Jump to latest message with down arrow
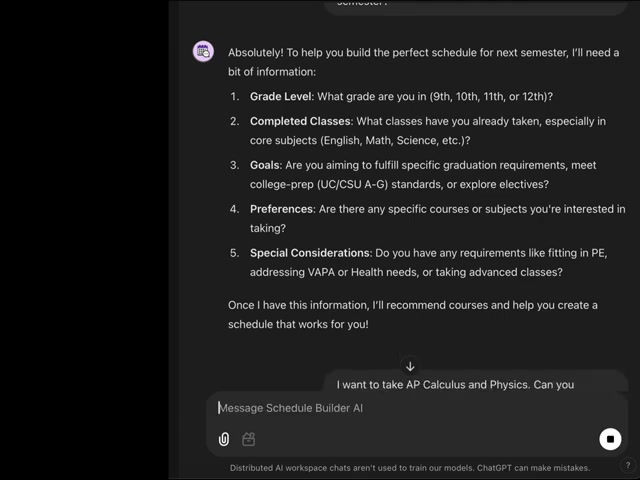Image resolution: width=640 pixels, height=480 pixels. (410, 367)
